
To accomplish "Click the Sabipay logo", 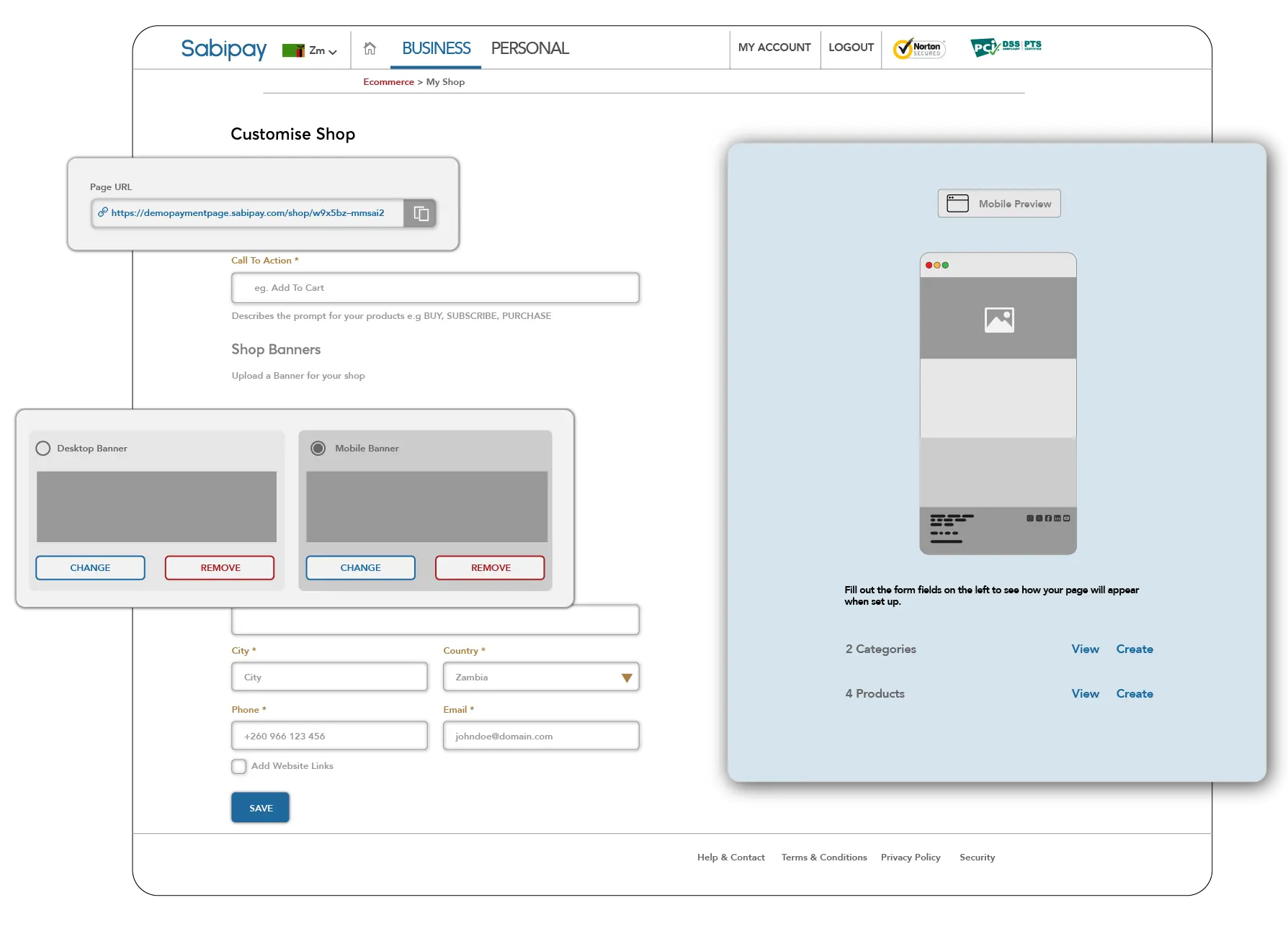I will (x=223, y=49).
